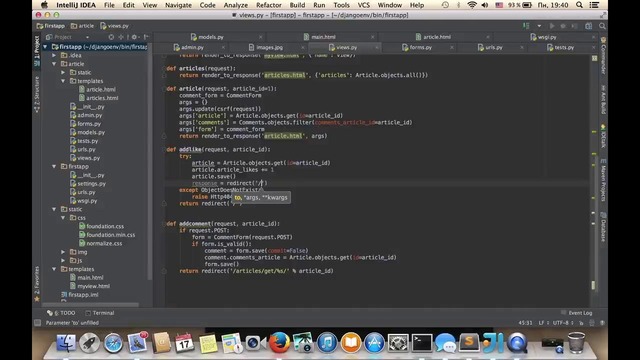Open Project panel settings gear icon
This screenshot has height=360, width=640.
tap(134, 37)
